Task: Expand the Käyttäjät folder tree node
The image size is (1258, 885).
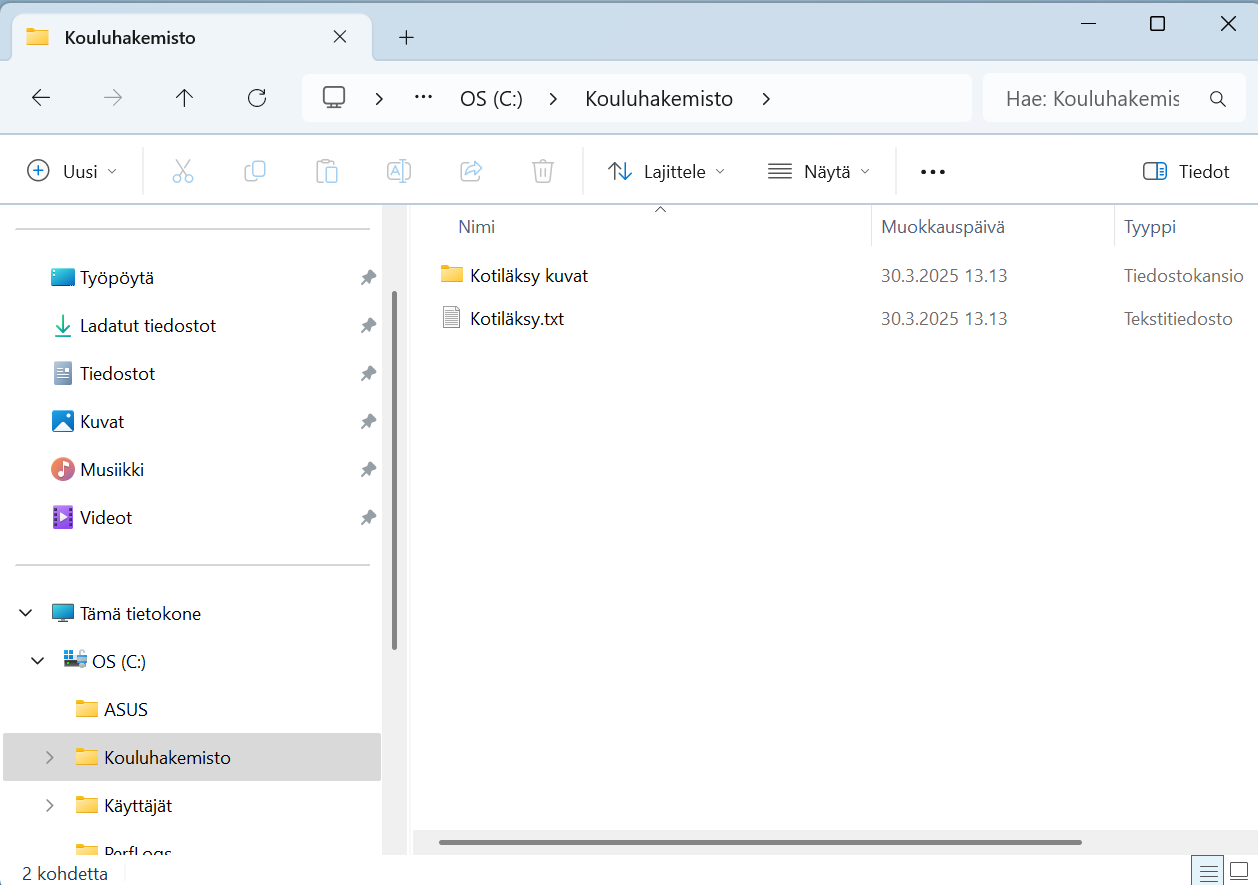Action: tap(50, 805)
